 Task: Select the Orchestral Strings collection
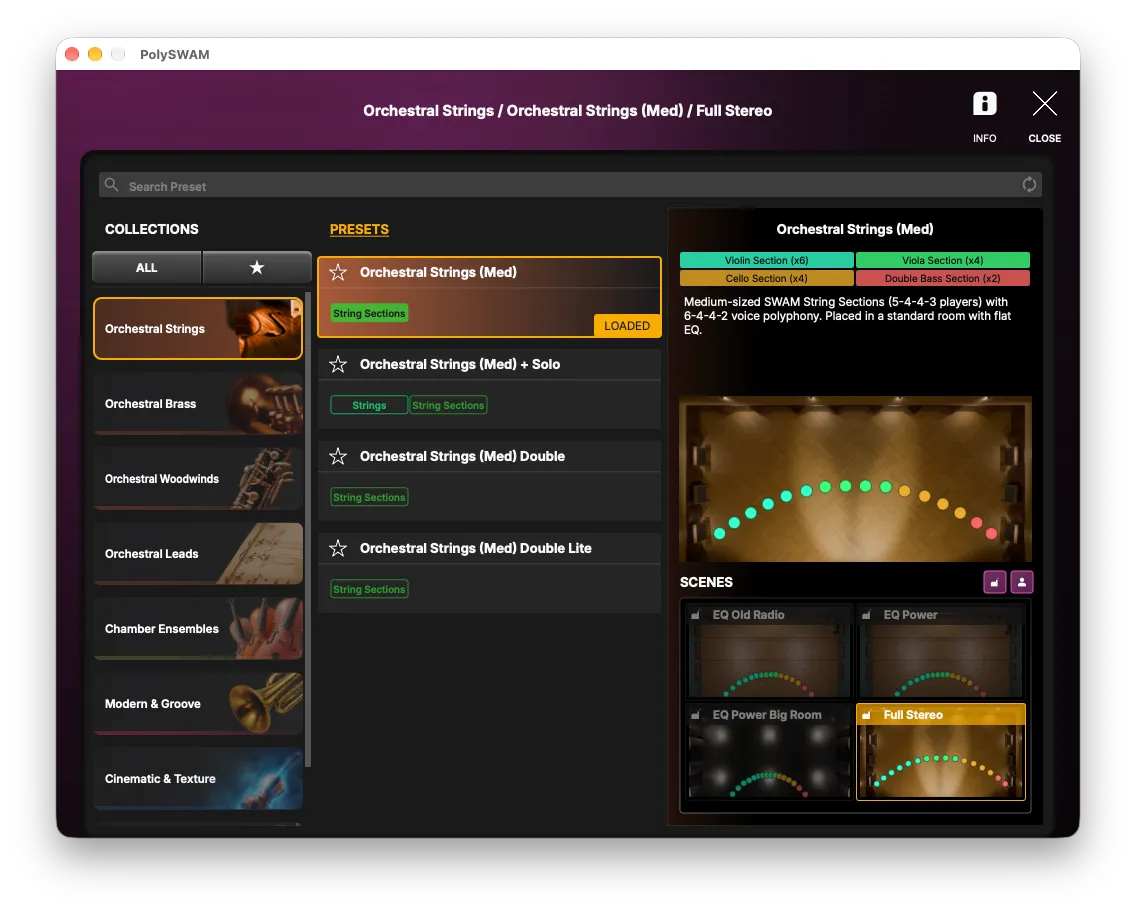(198, 328)
